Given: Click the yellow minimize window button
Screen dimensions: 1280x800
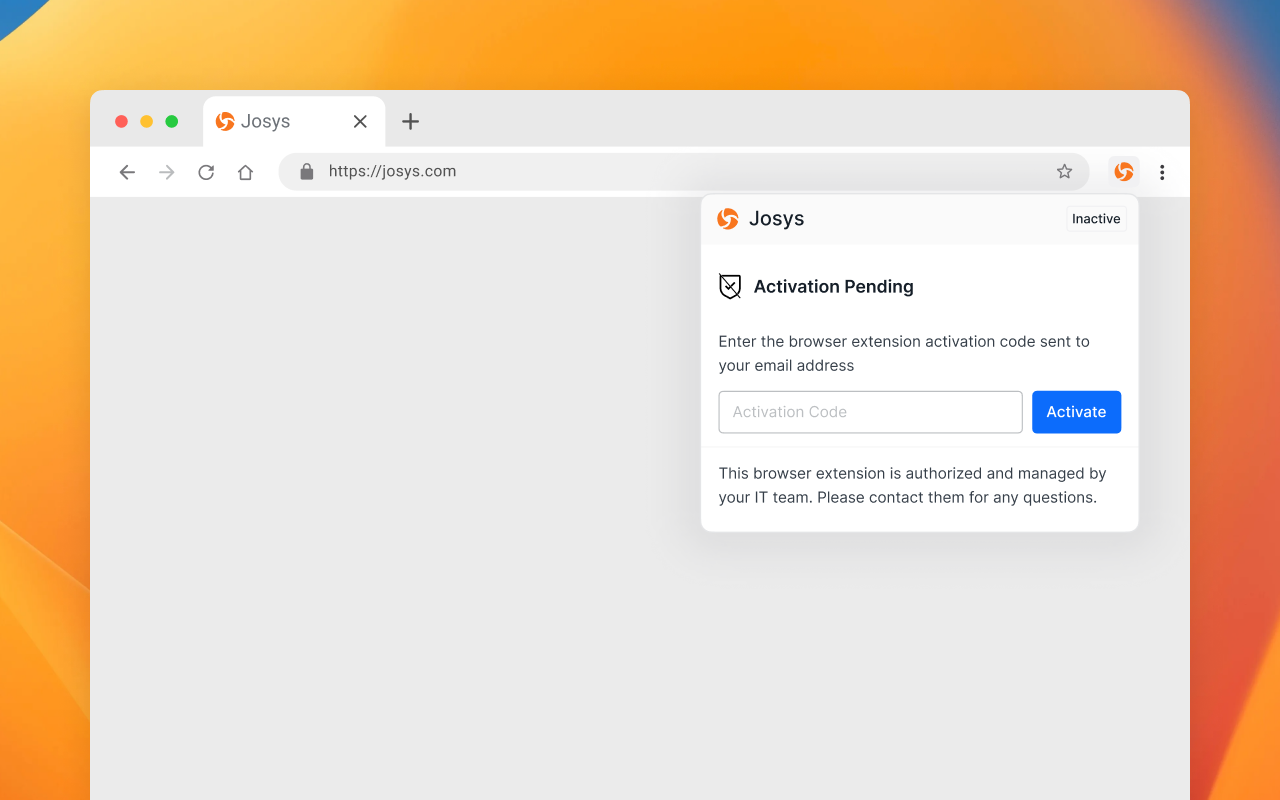Looking at the screenshot, I should click(x=147, y=121).
